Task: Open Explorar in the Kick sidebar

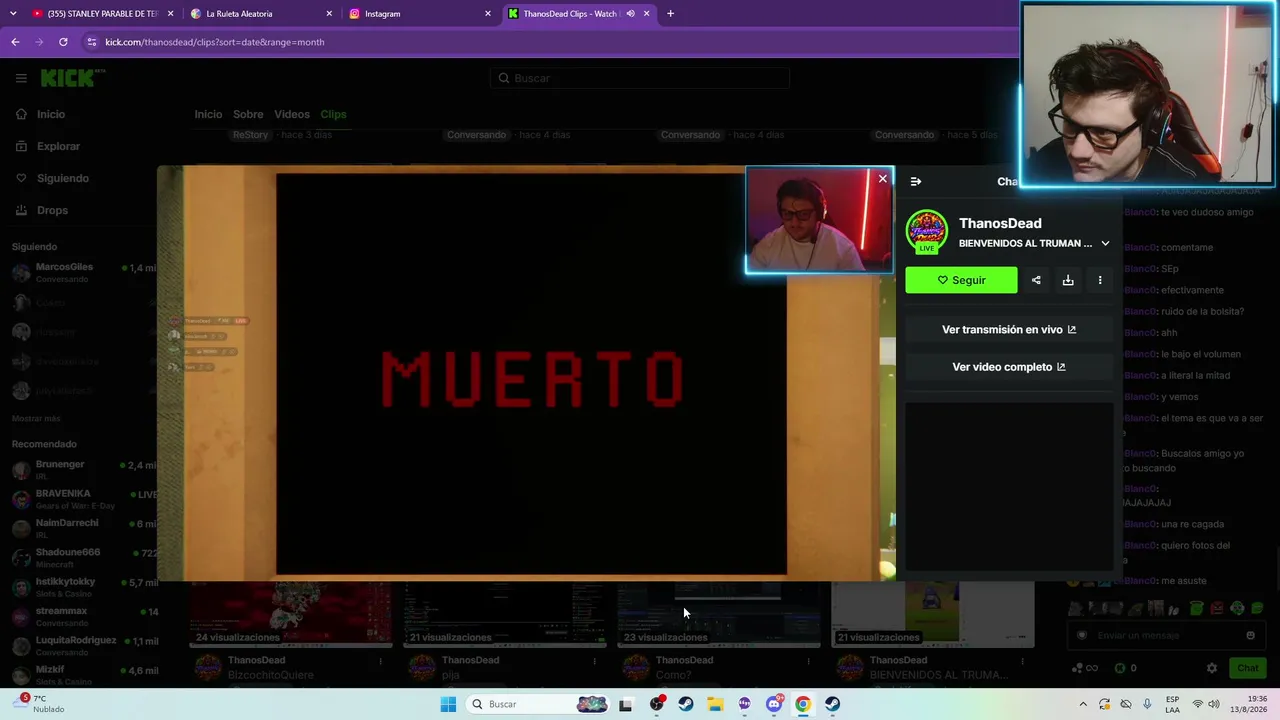Action: [x=47, y=146]
